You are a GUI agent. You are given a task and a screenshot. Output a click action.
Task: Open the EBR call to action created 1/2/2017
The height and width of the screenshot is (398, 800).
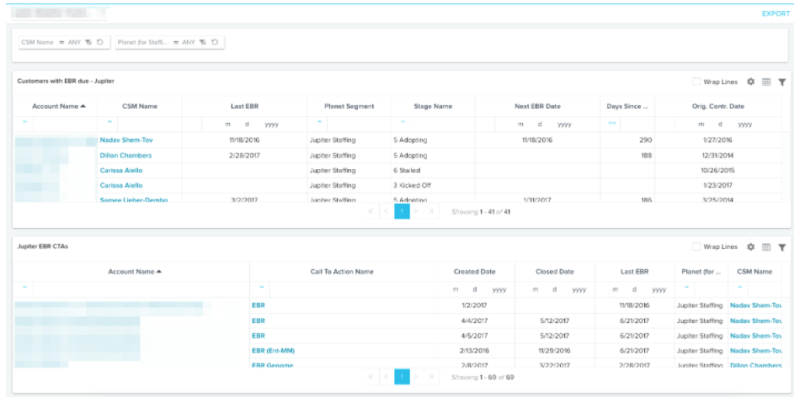pos(258,305)
